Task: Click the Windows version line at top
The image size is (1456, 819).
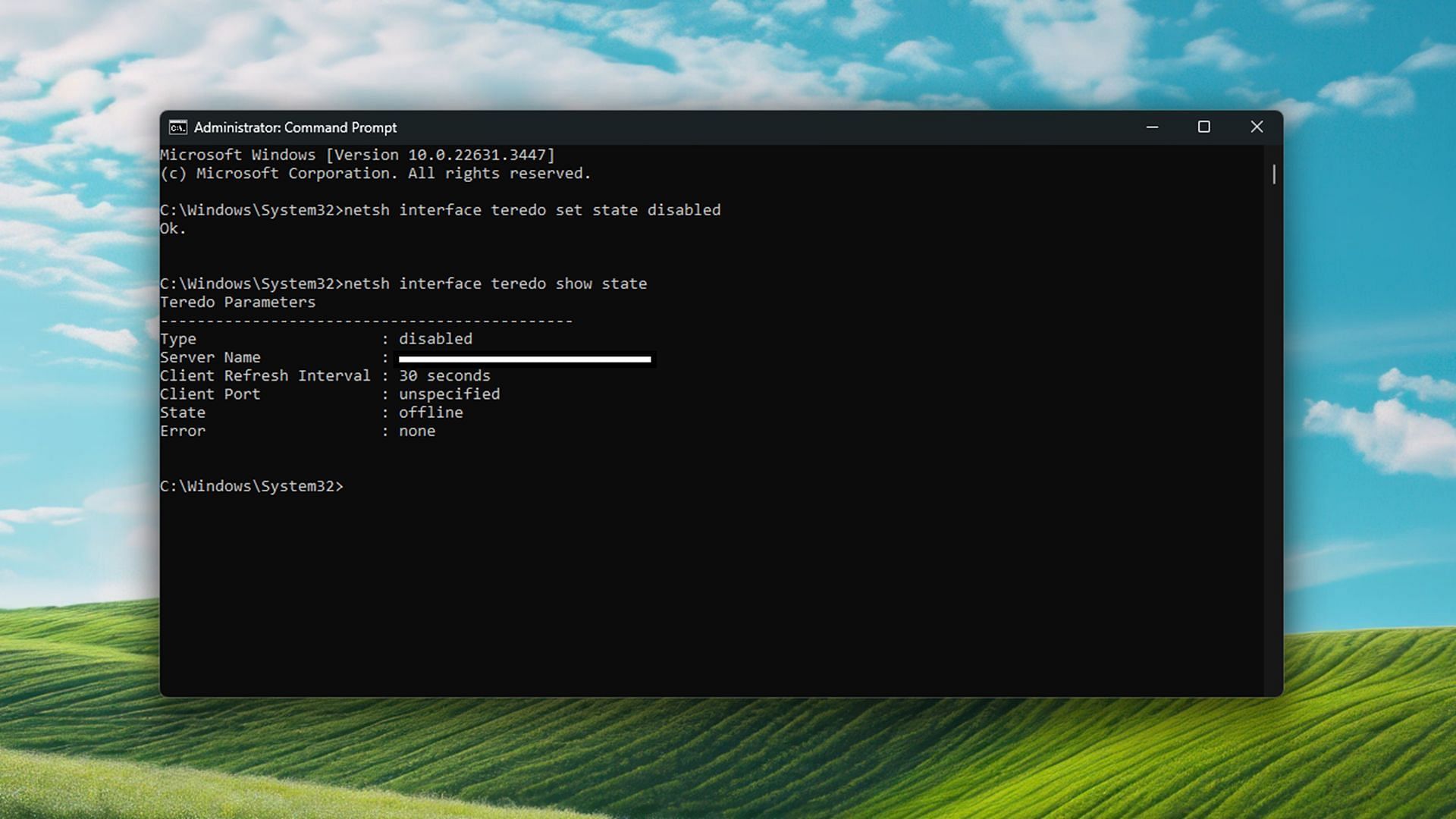Action: [x=357, y=155]
